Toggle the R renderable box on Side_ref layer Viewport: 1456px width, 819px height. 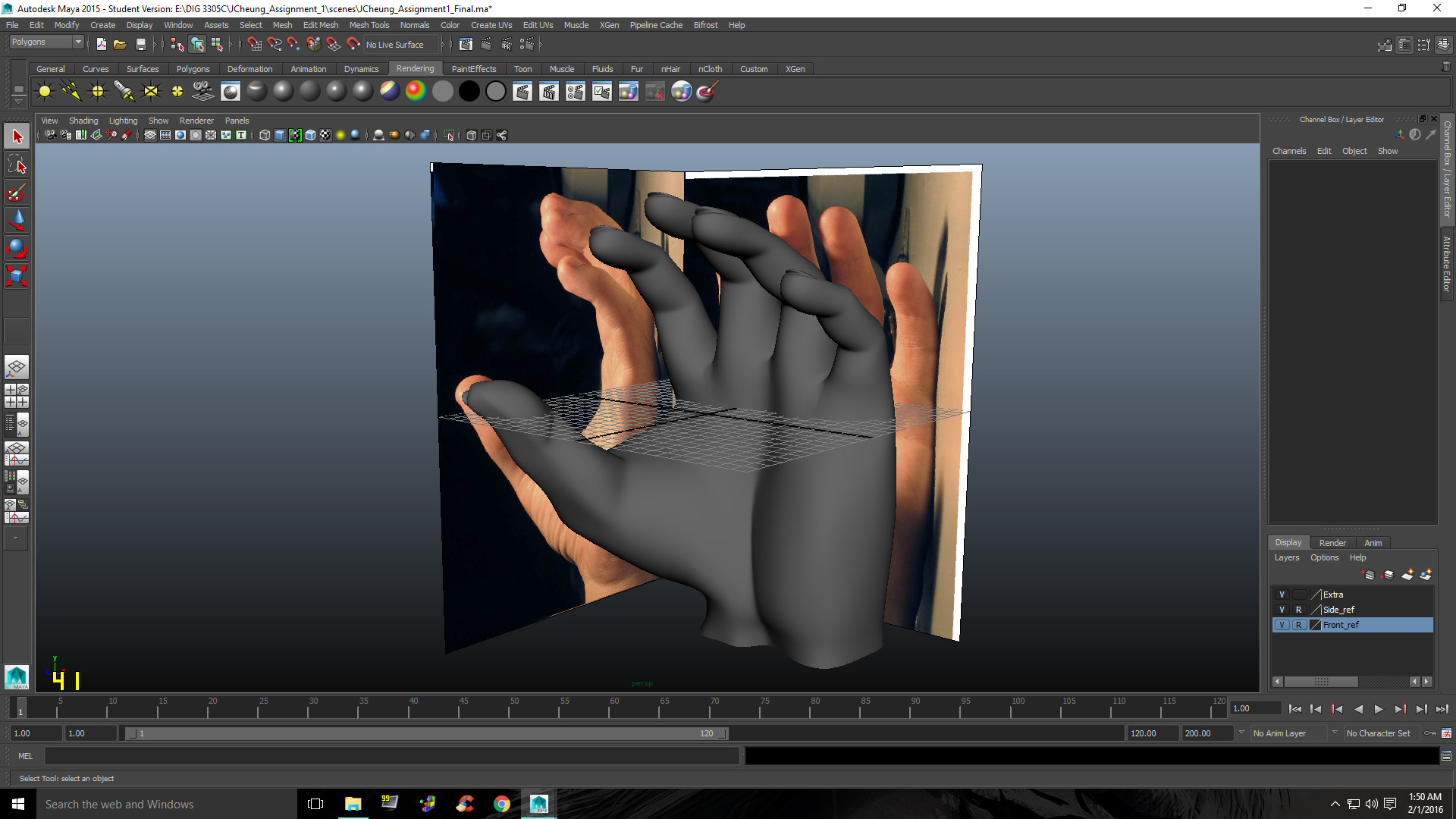1298,610
